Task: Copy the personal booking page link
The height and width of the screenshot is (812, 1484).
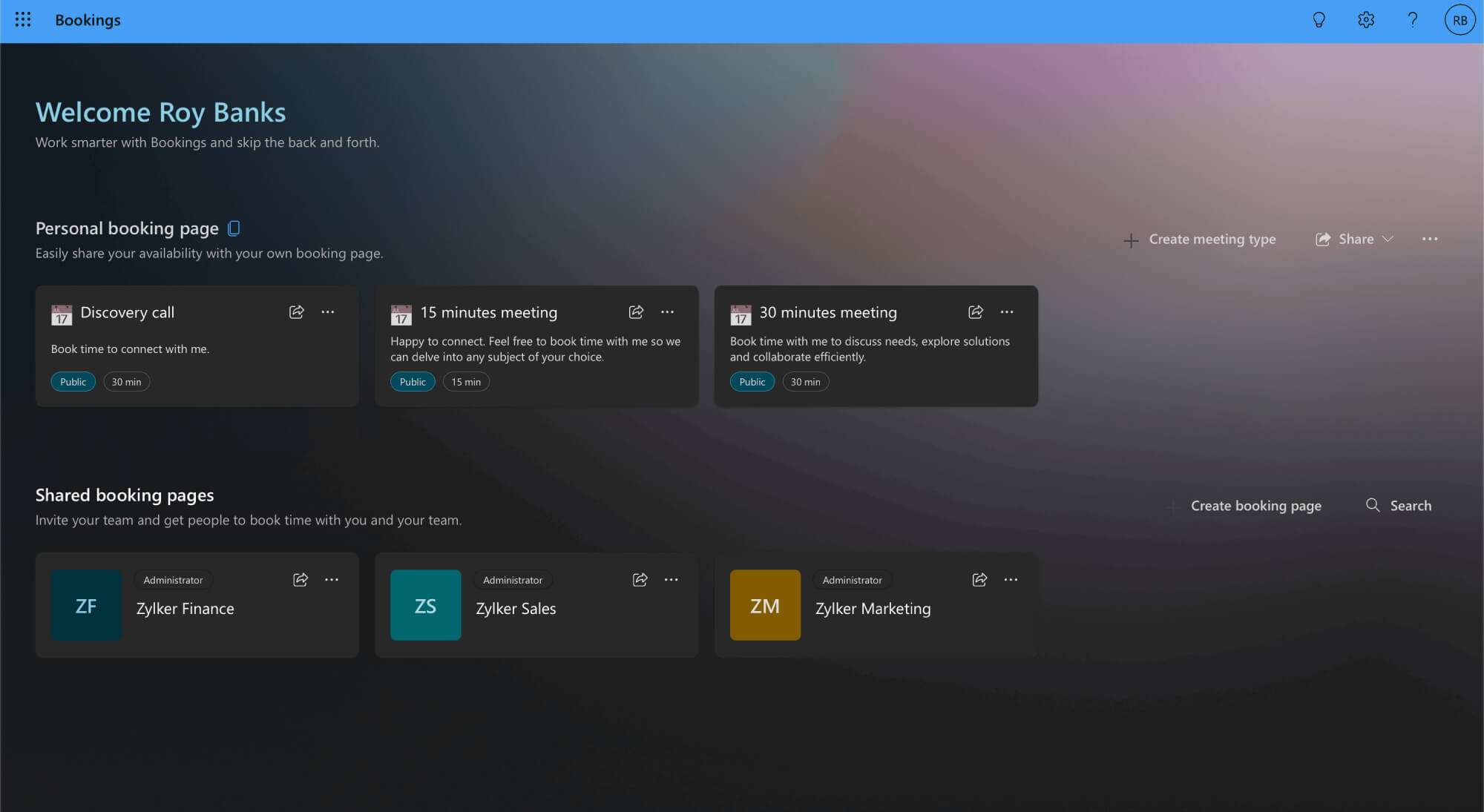Action: coord(234,228)
